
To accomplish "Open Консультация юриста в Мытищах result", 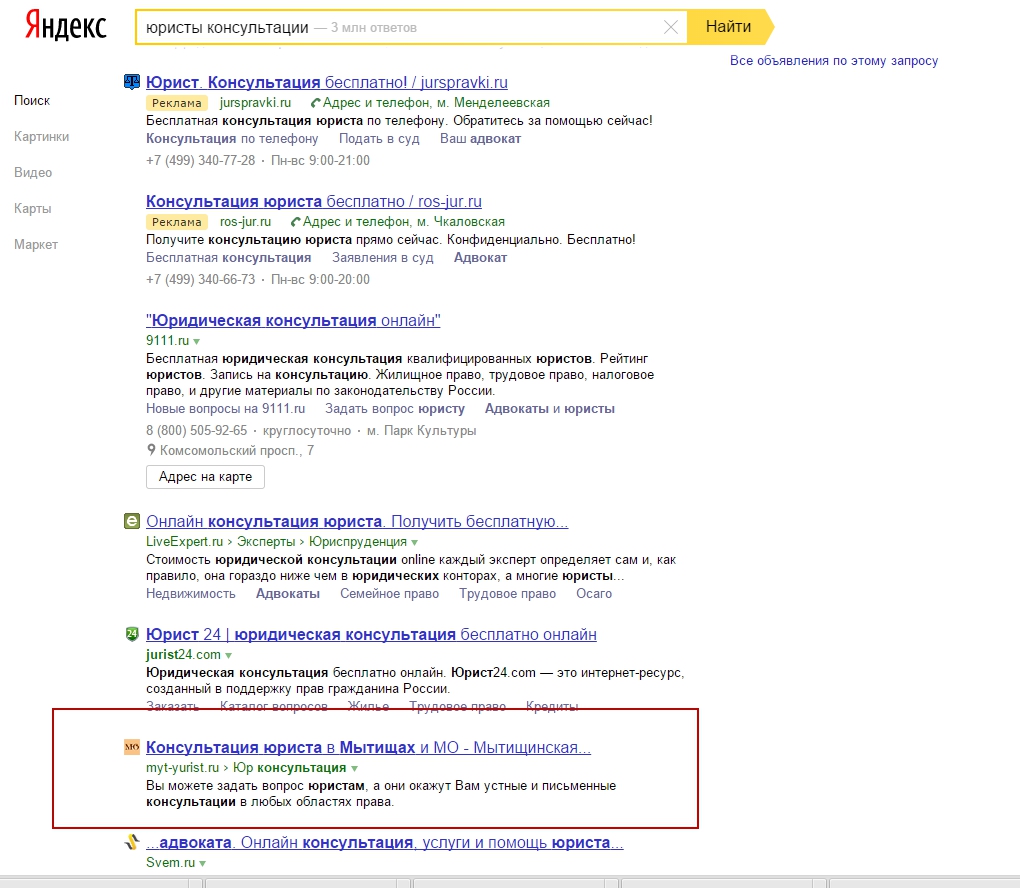I will (x=368, y=747).
